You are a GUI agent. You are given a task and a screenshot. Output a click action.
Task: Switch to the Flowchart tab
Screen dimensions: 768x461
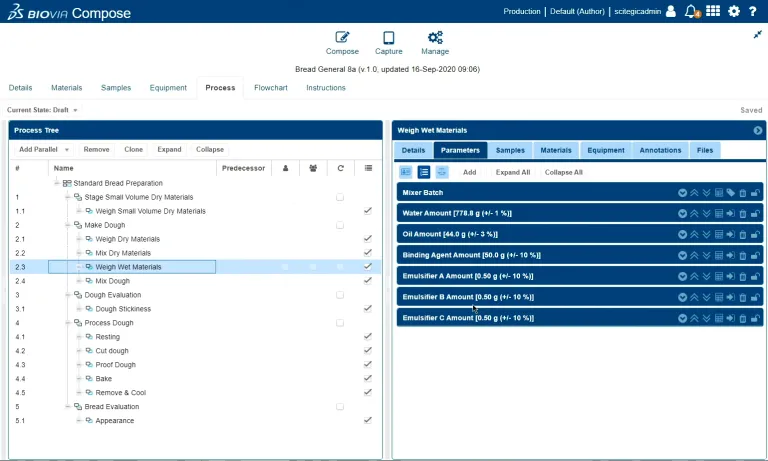(271, 88)
